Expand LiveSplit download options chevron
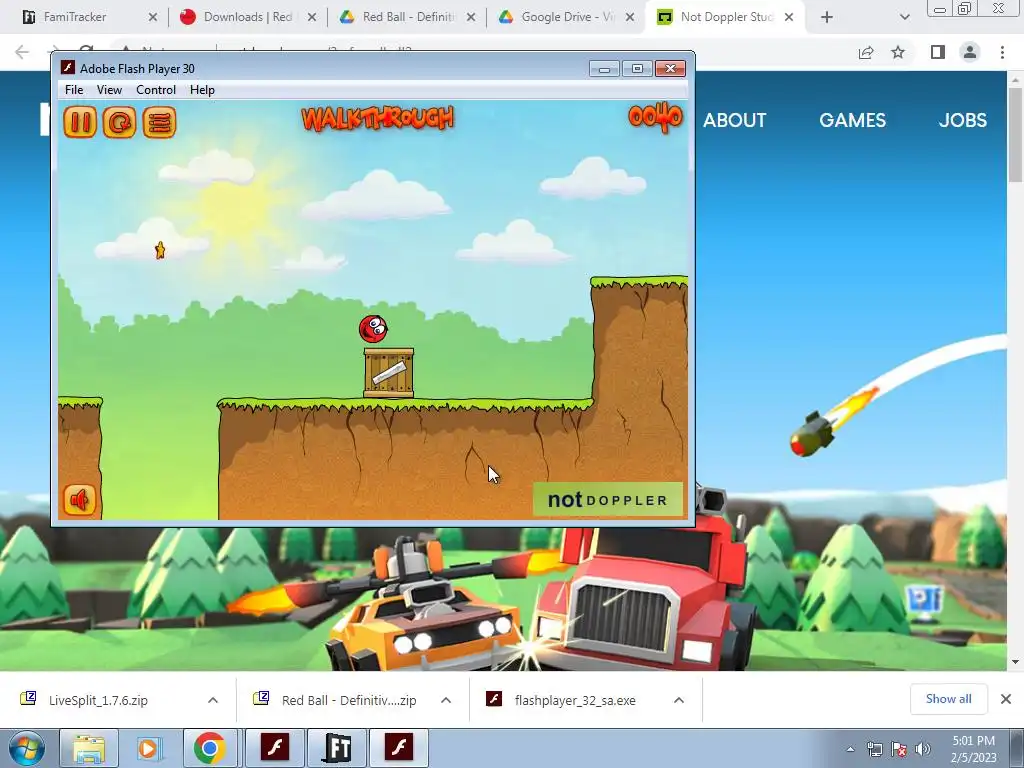 click(x=213, y=700)
